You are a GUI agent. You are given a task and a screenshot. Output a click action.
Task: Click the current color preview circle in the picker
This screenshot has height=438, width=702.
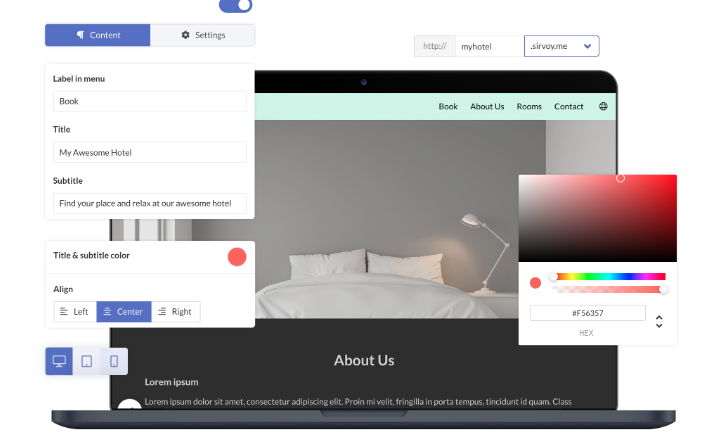coord(535,283)
